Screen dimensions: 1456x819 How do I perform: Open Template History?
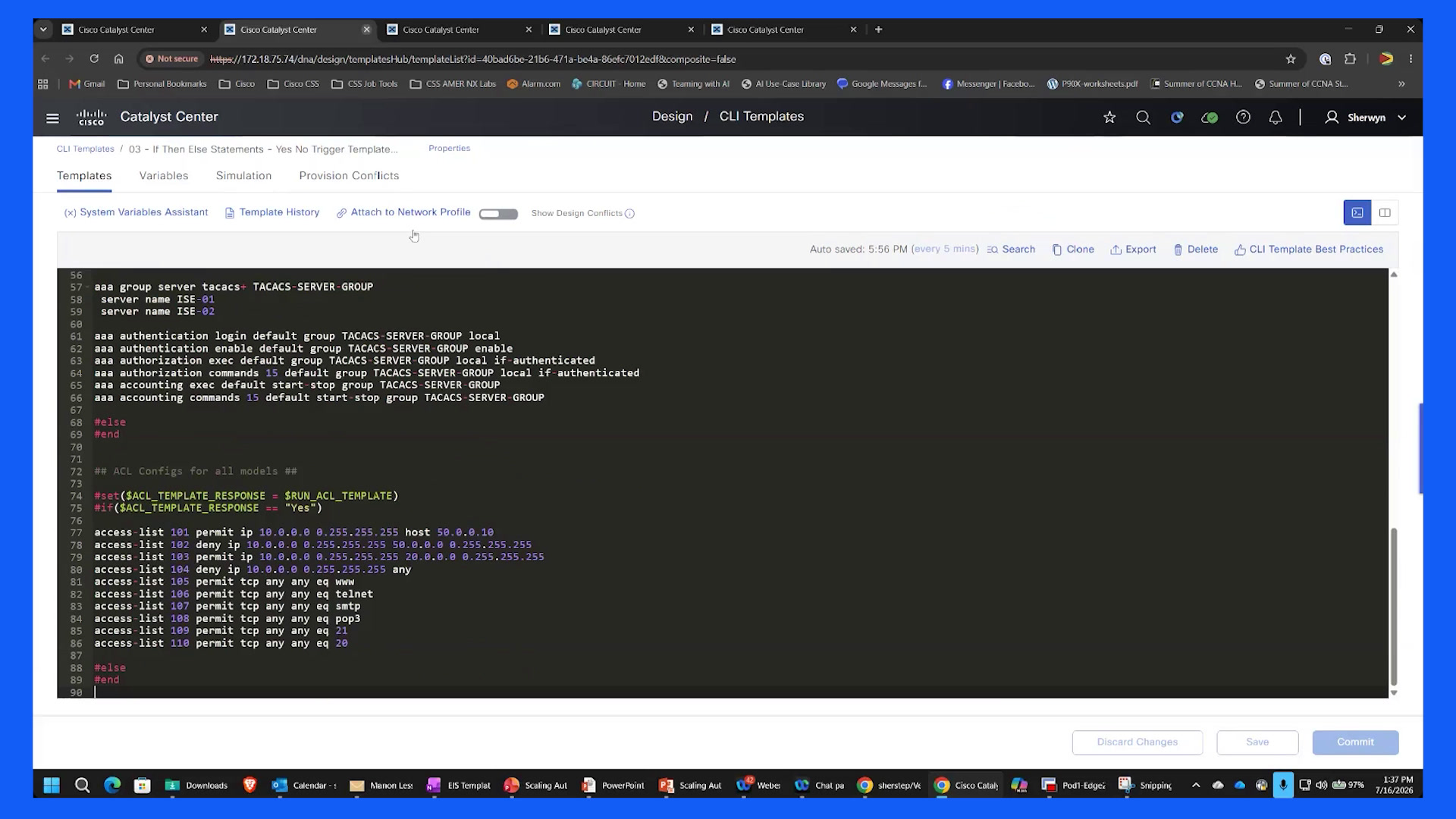coord(272,212)
